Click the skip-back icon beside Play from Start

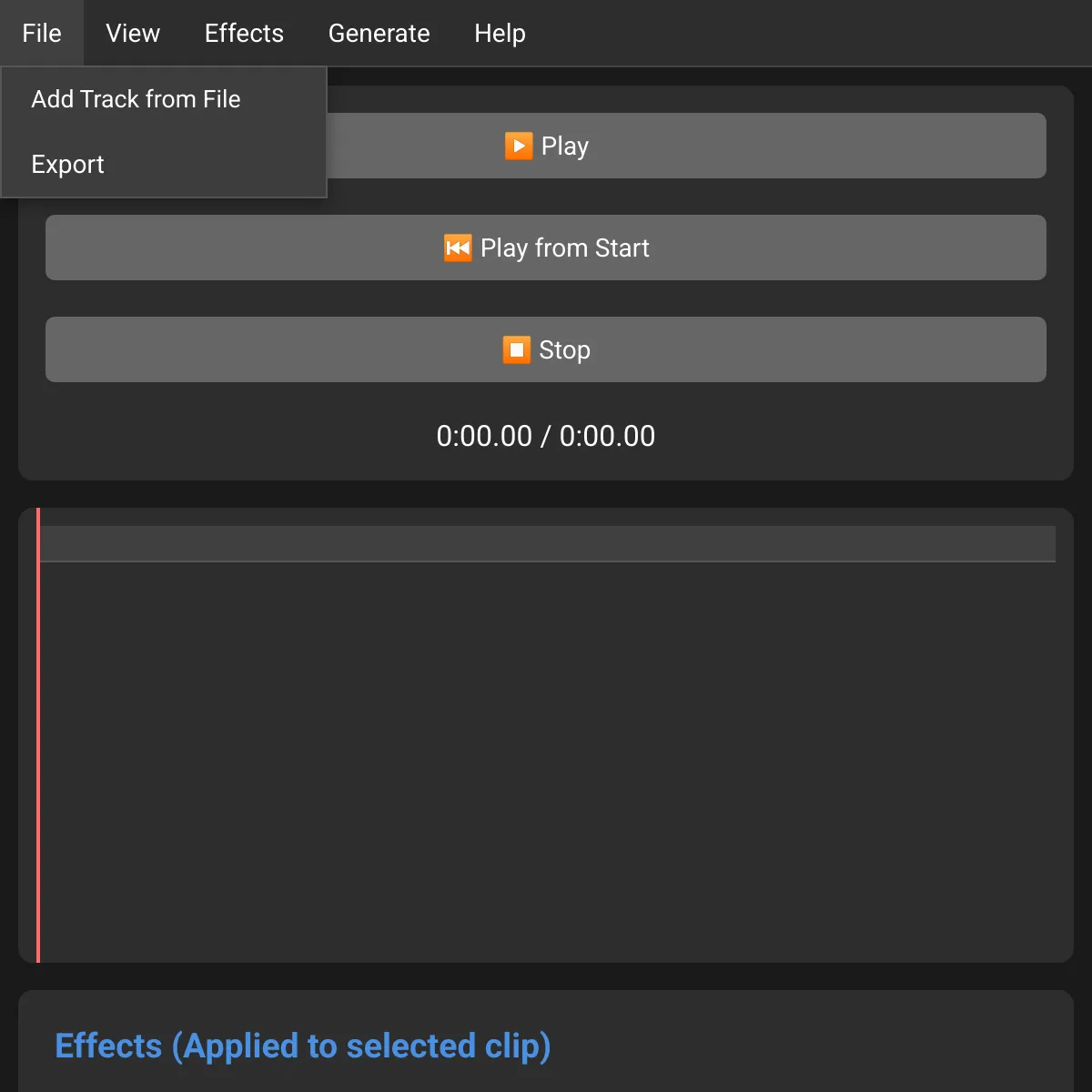460,248
